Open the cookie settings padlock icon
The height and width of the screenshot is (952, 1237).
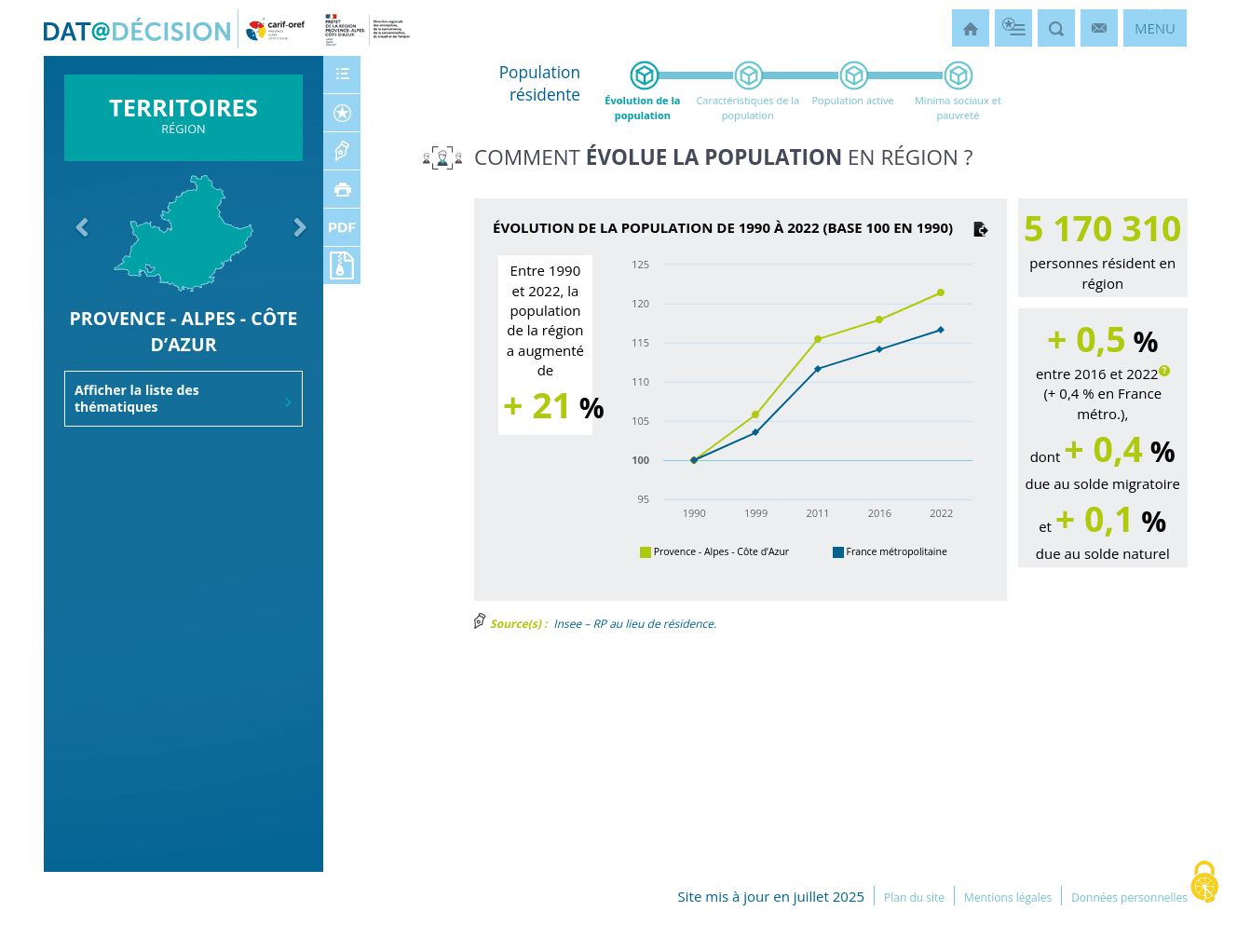(1204, 882)
